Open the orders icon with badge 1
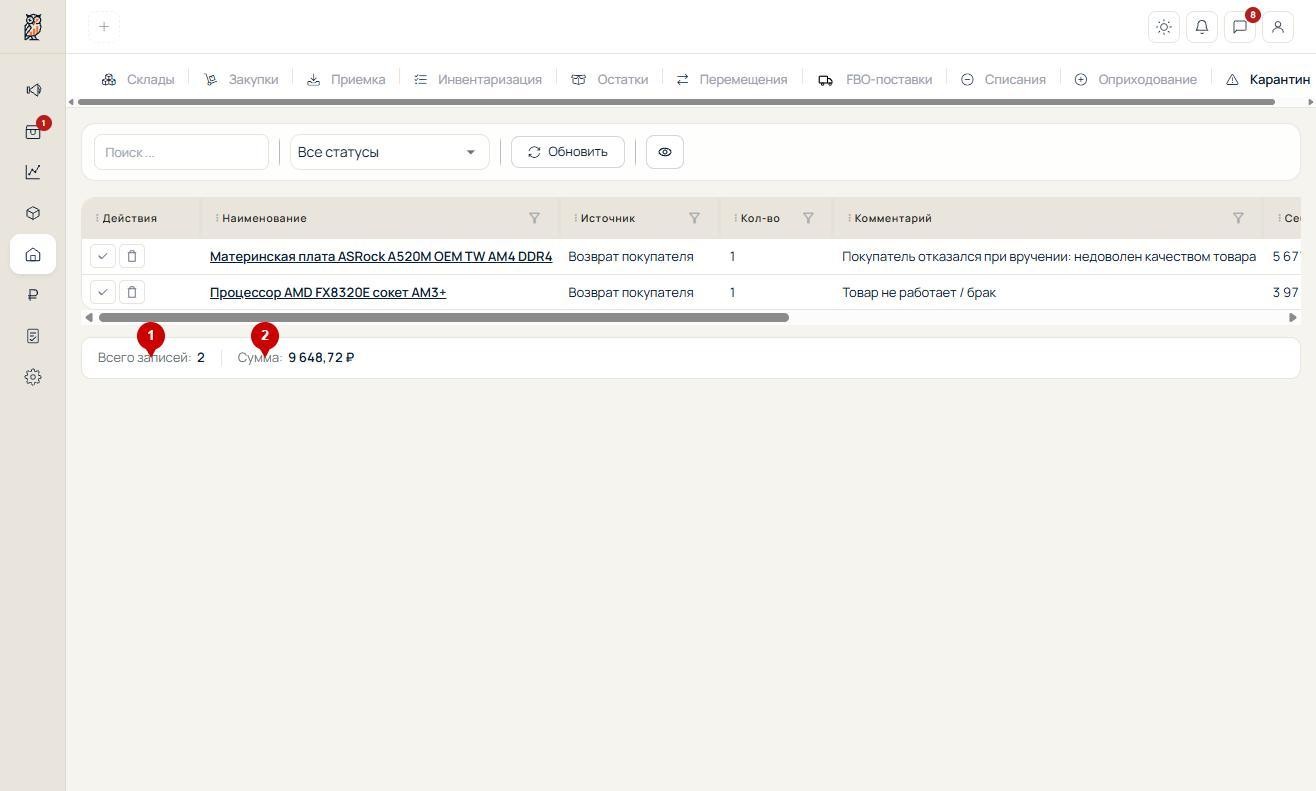 point(33,131)
